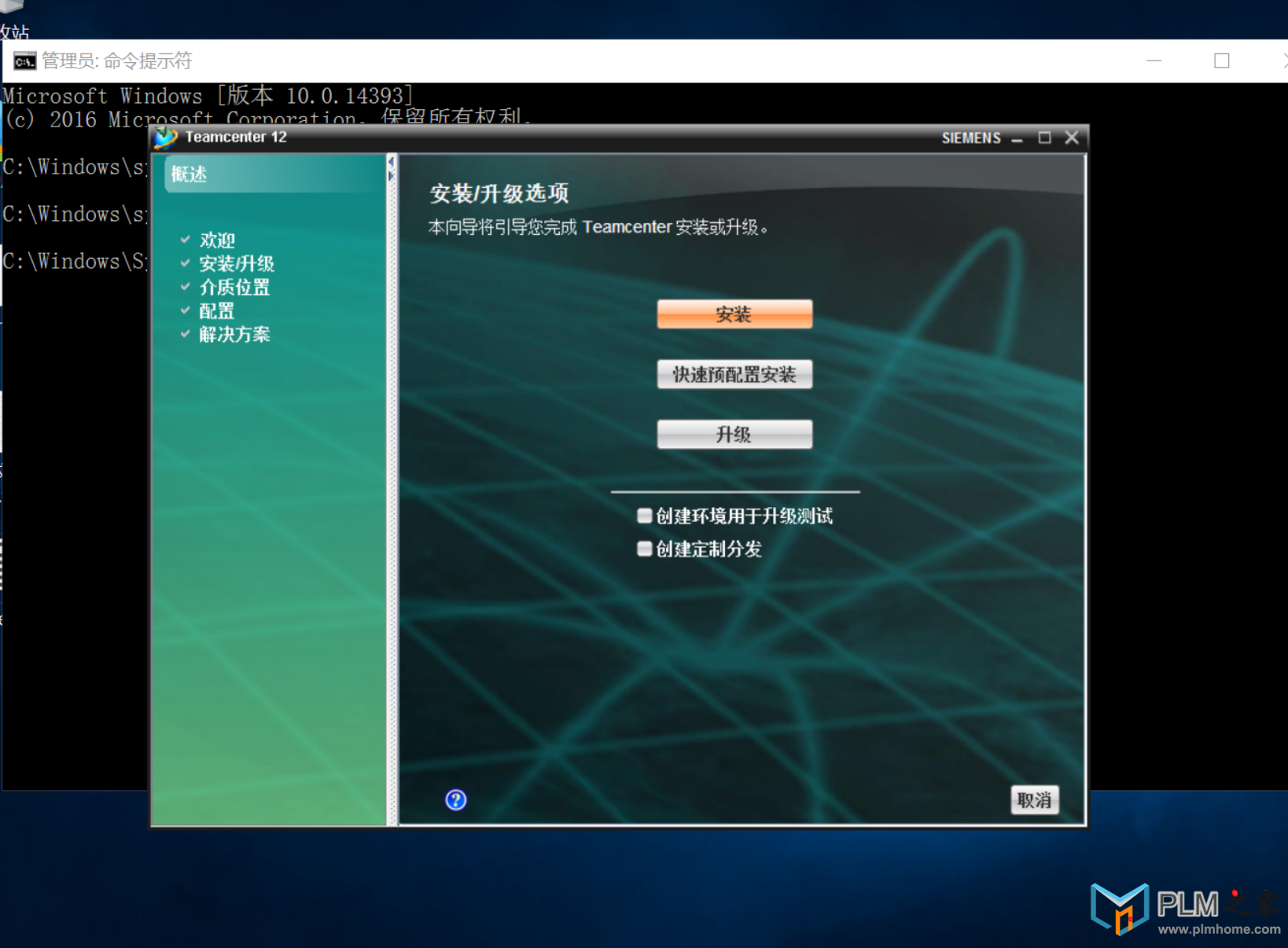Maximize the command prompt window

tap(1221, 61)
